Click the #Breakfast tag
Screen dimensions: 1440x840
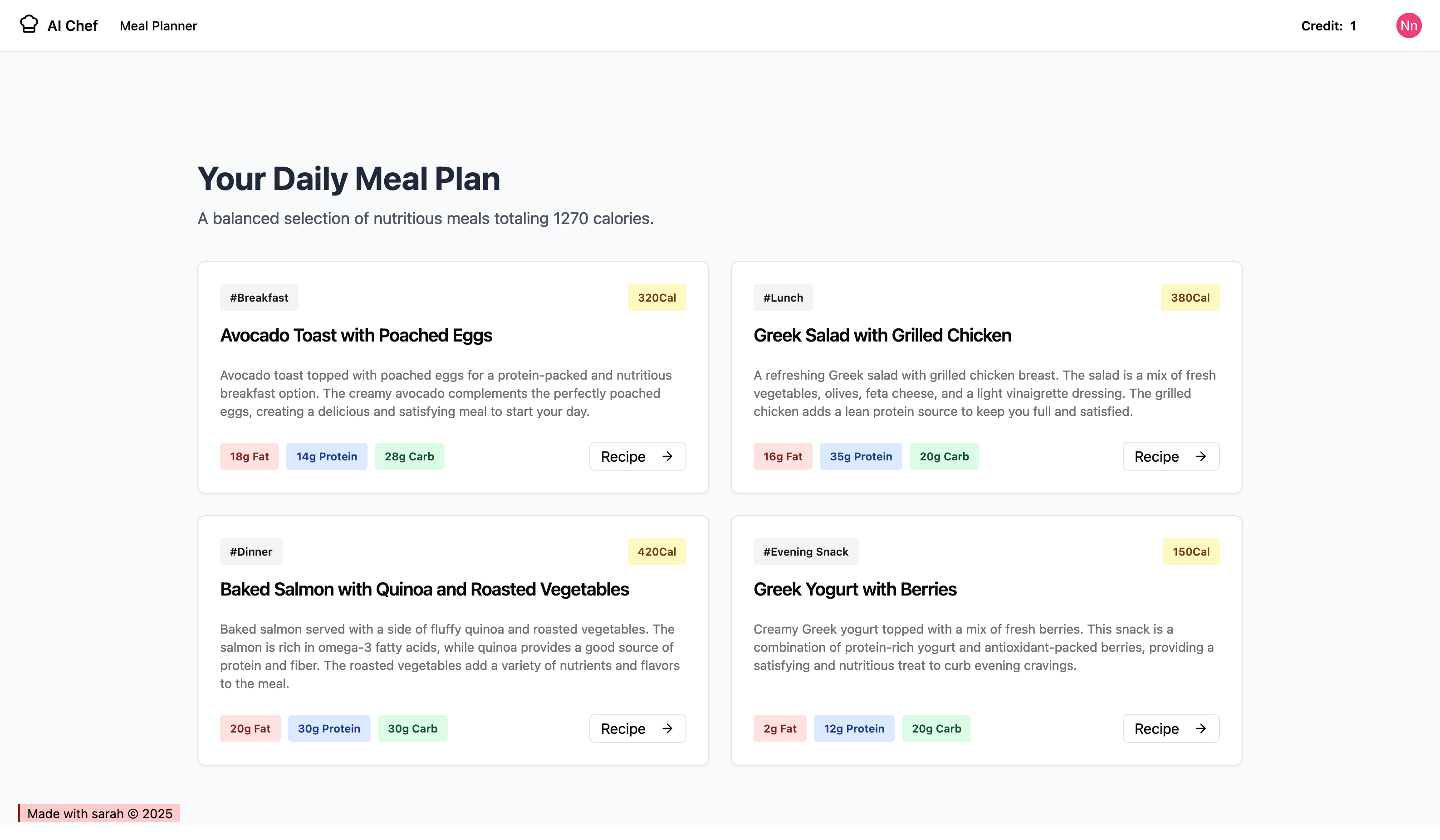tap(258, 297)
